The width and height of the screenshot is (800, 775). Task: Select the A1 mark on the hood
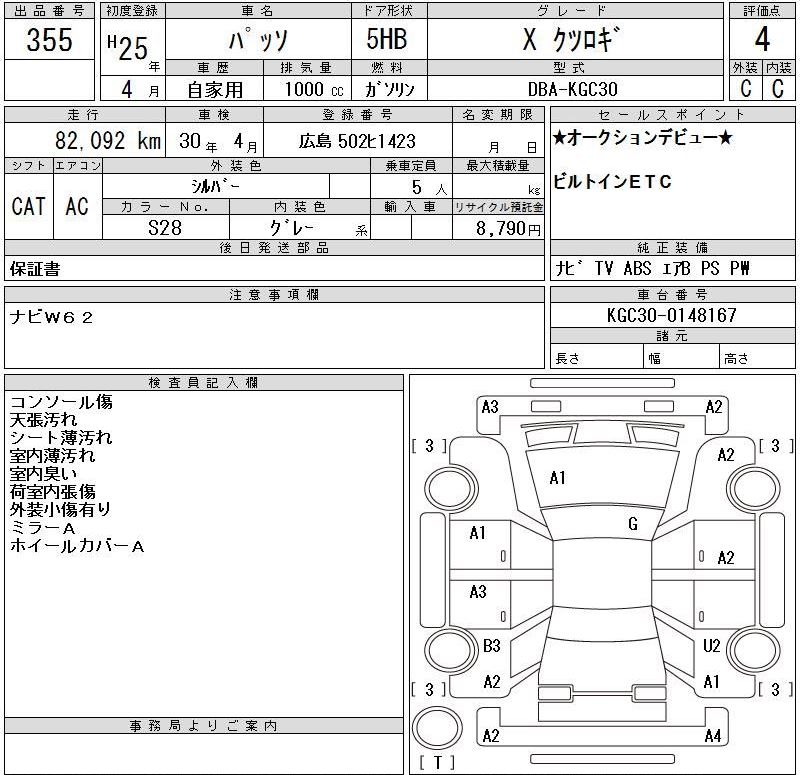tap(558, 478)
